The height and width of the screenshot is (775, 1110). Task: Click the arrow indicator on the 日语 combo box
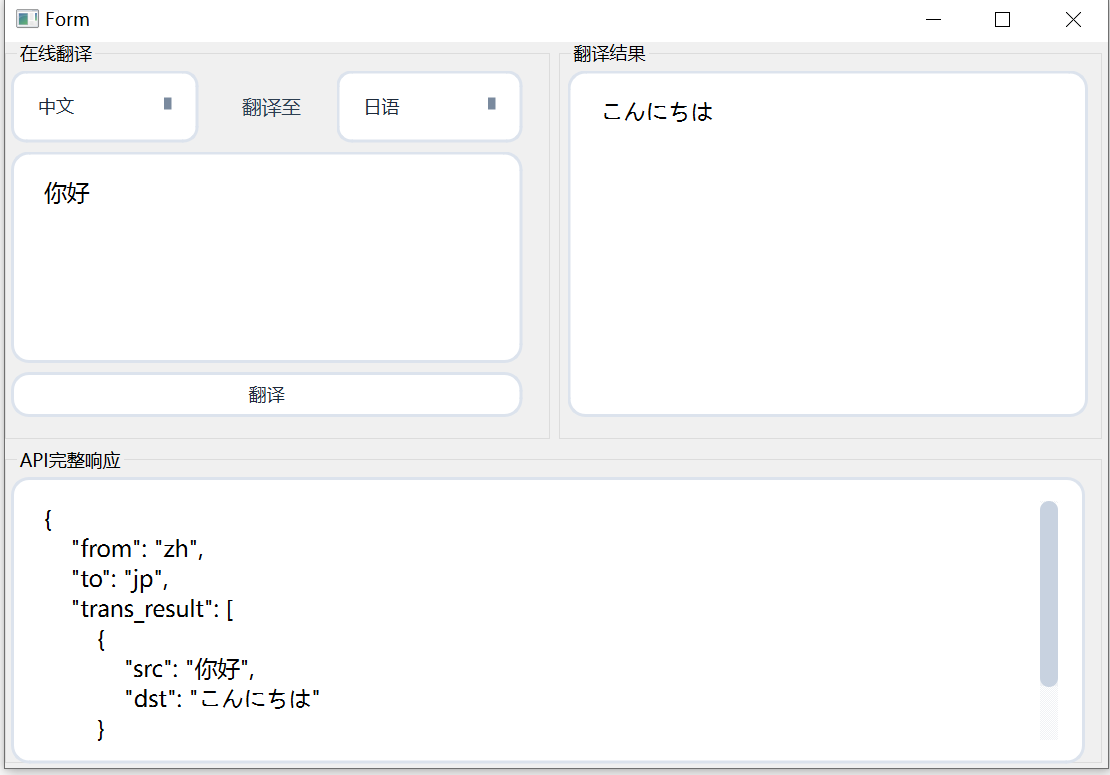(492, 104)
